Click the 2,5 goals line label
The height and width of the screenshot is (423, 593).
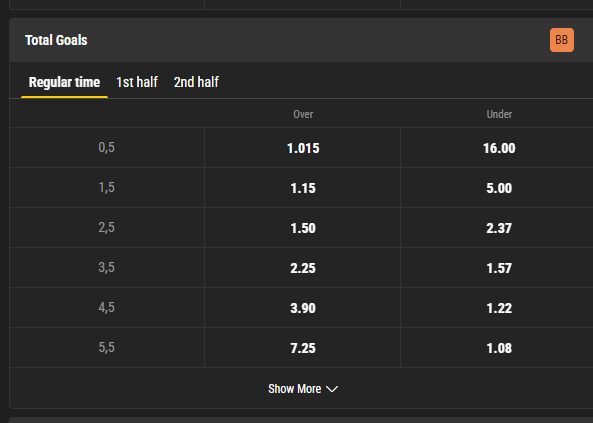pyautogui.click(x=107, y=228)
